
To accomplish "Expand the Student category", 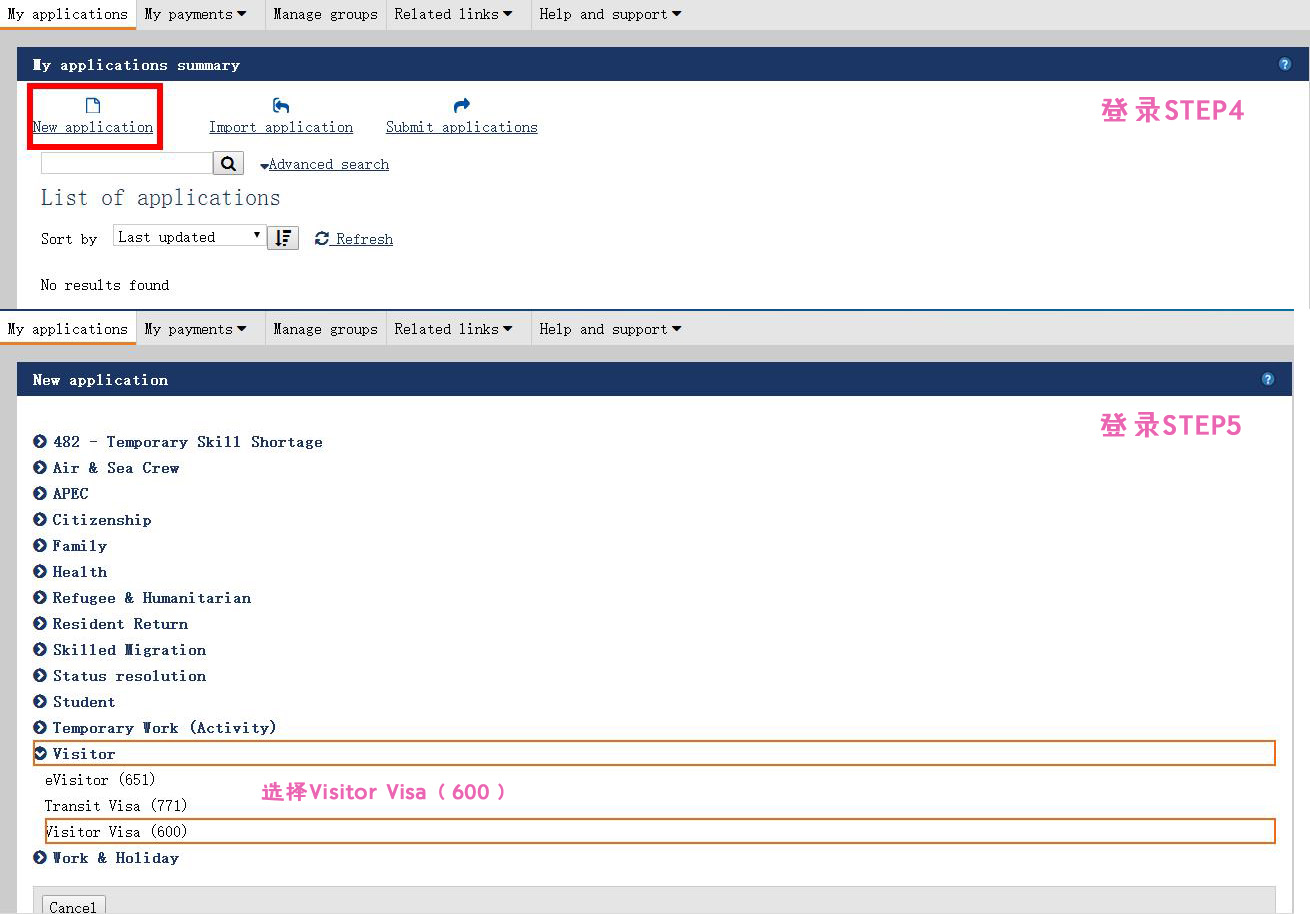I will (74, 702).
